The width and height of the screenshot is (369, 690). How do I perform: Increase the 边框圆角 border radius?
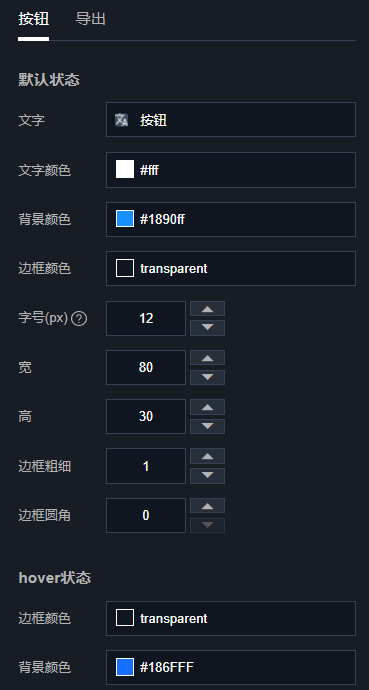pyautogui.click(x=208, y=506)
